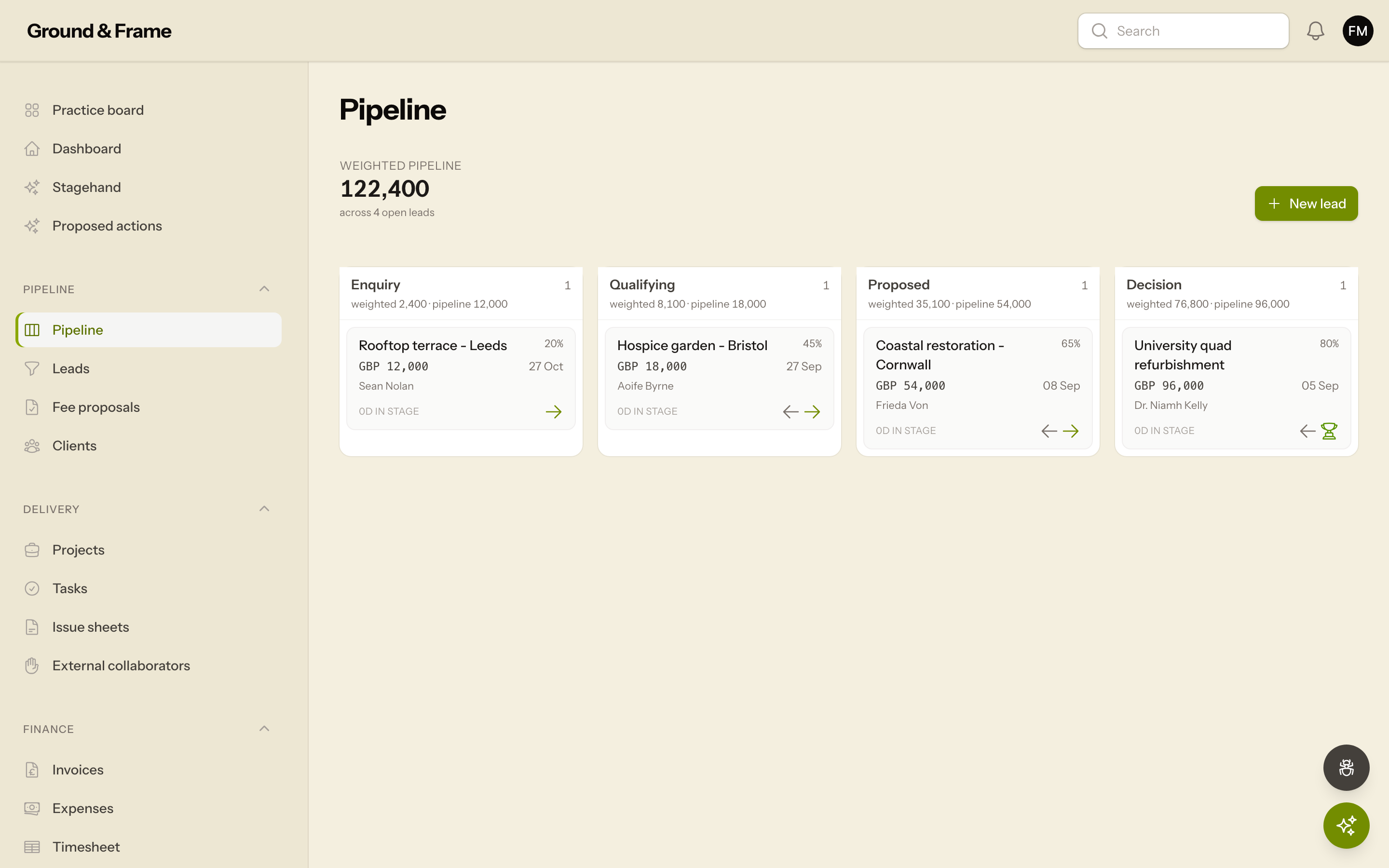
Task: Collapse the FINANCE sidebar section
Action: coord(264,729)
